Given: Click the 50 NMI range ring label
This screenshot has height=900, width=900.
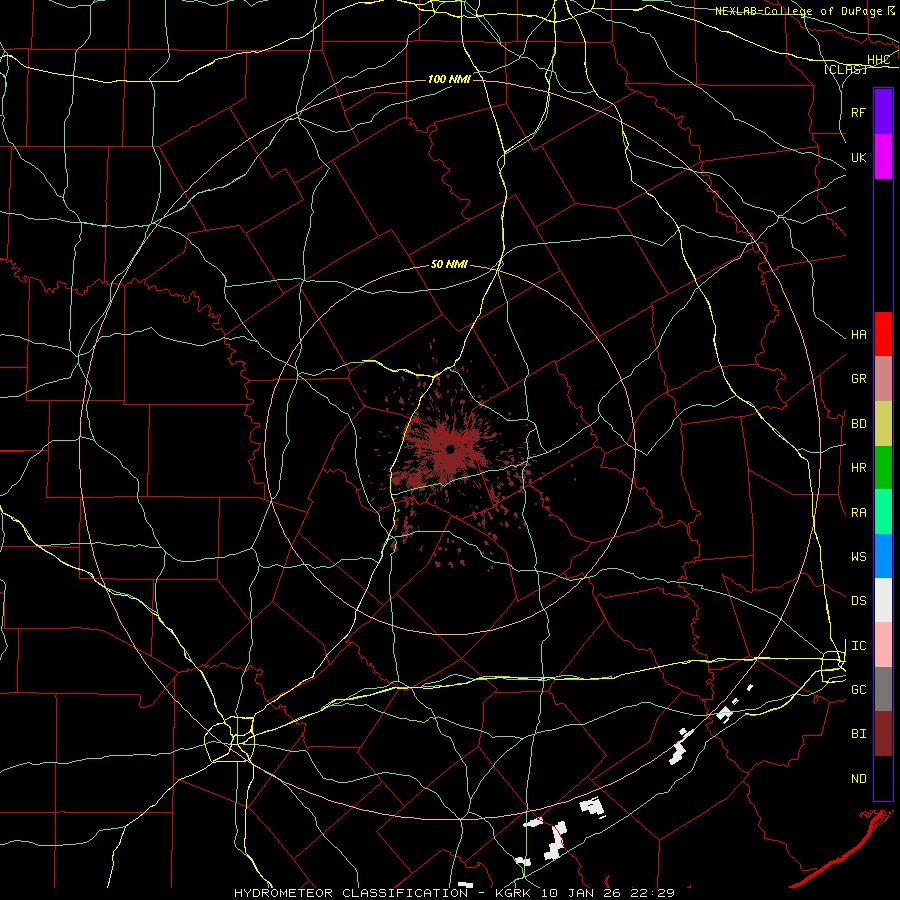Looking at the screenshot, I should pyautogui.click(x=449, y=264).
